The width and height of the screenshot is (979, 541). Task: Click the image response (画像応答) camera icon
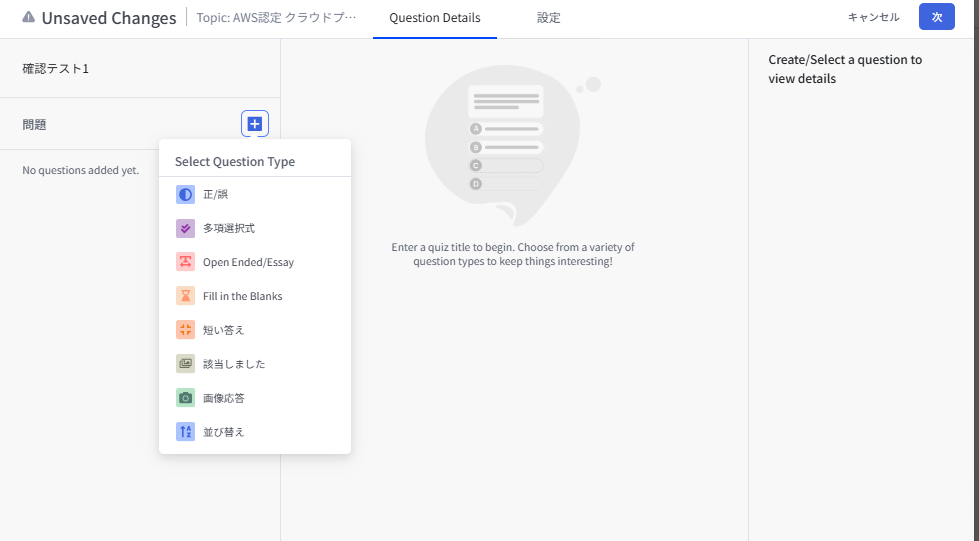point(185,398)
